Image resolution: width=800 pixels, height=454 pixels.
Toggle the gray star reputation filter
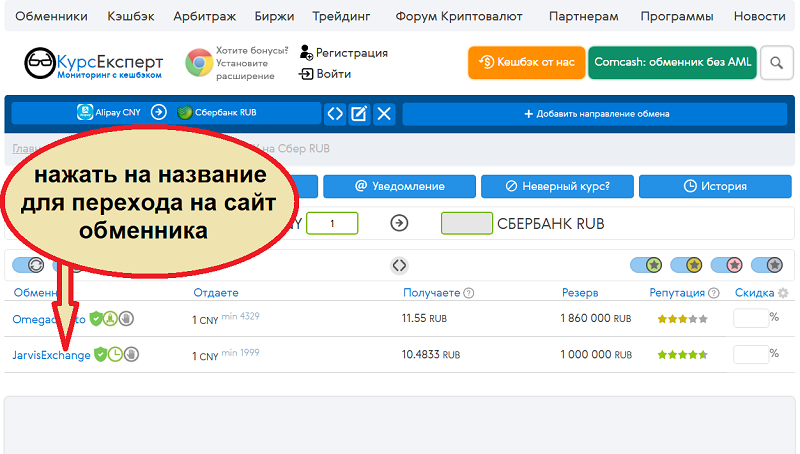click(x=767, y=265)
